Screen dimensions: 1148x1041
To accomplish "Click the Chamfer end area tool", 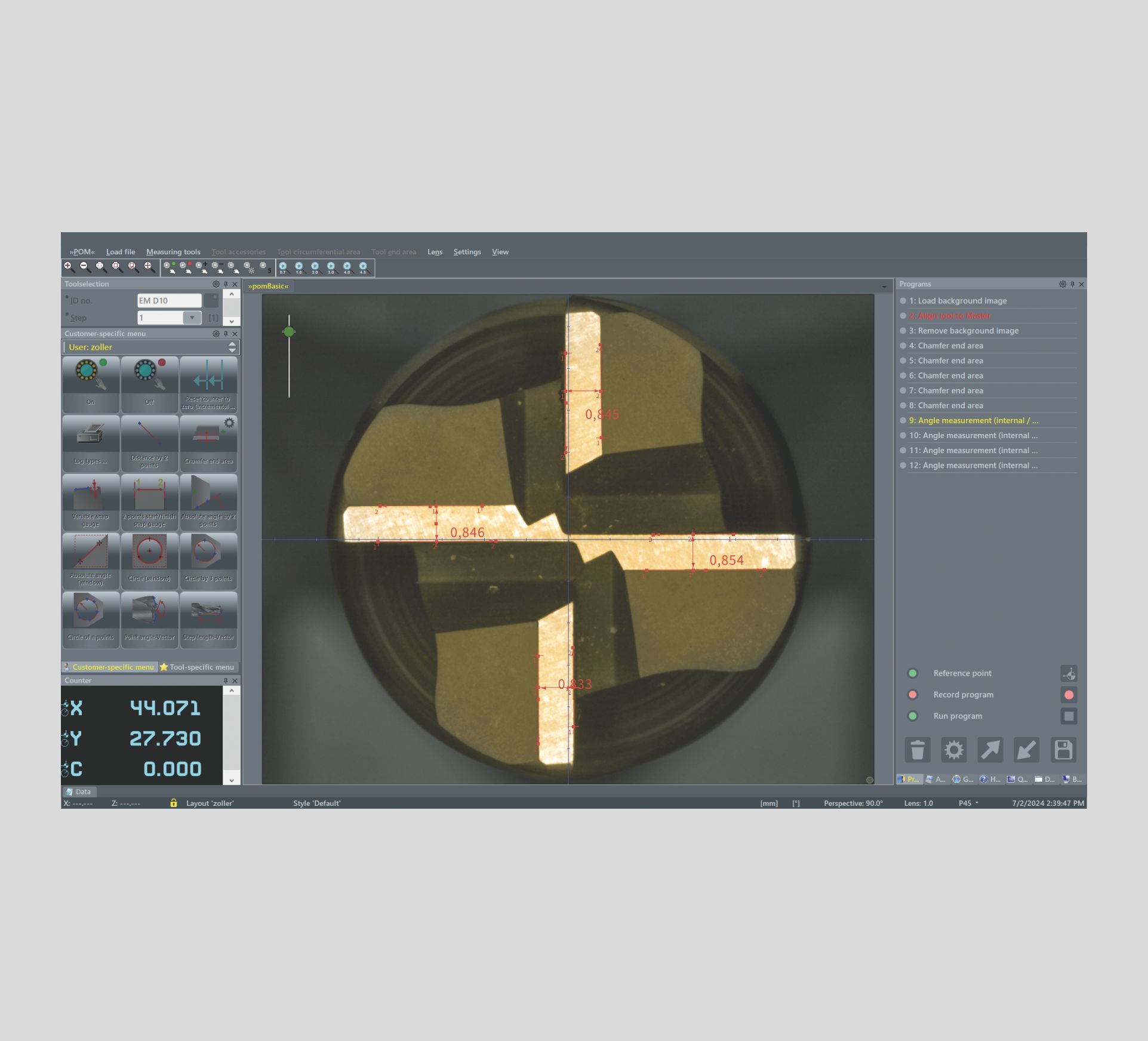I will point(208,443).
